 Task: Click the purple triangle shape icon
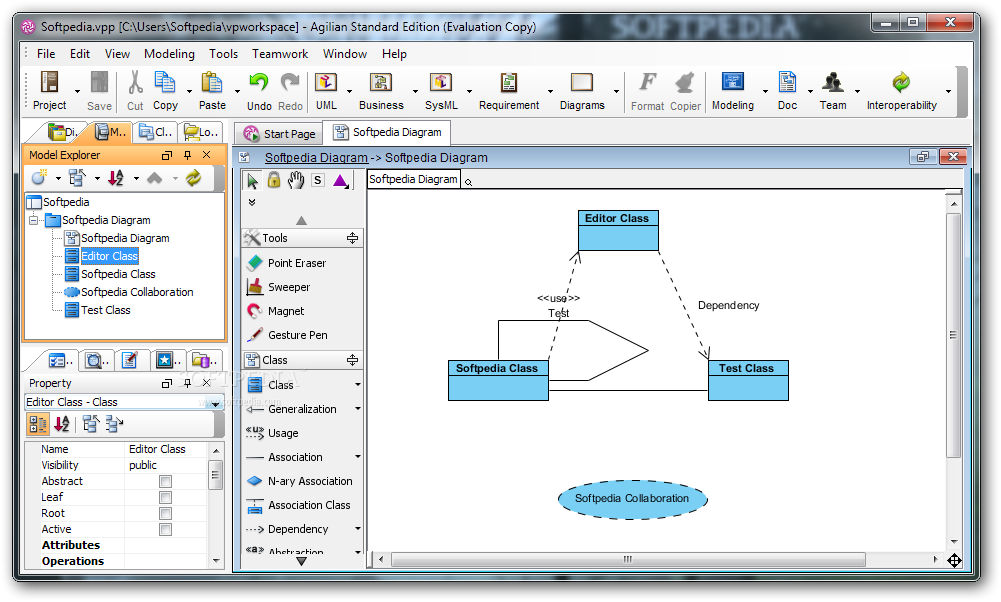pyautogui.click(x=340, y=181)
